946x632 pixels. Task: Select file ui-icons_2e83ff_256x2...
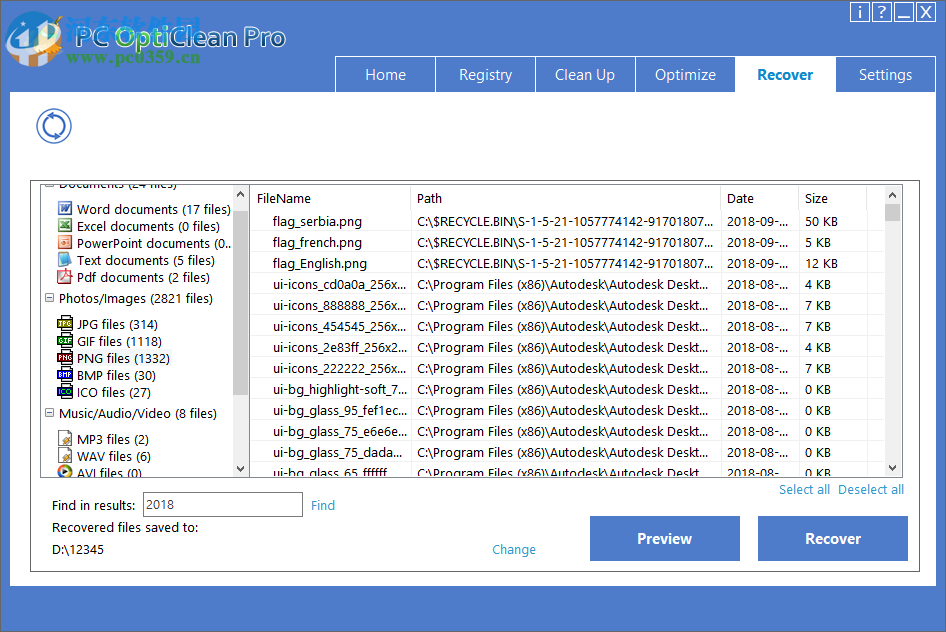(x=340, y=347)
